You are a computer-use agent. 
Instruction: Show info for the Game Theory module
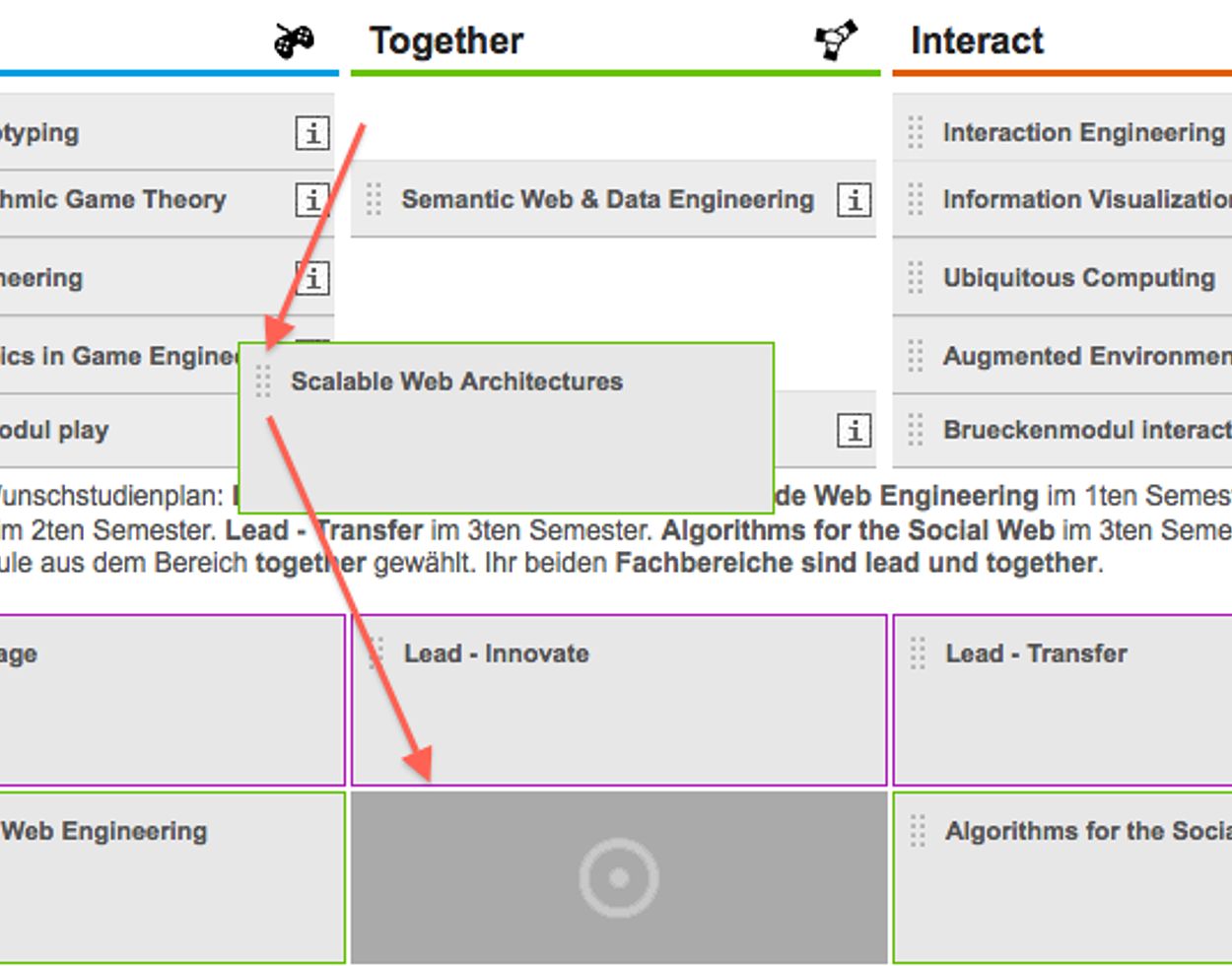pos(311,200)
